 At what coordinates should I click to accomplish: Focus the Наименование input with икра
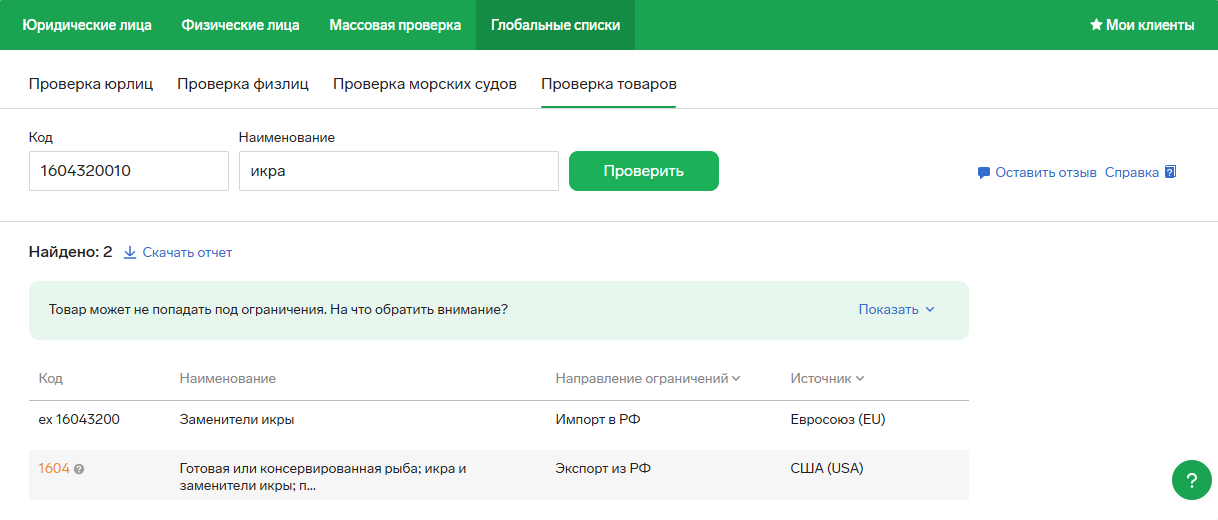point(399,171)
